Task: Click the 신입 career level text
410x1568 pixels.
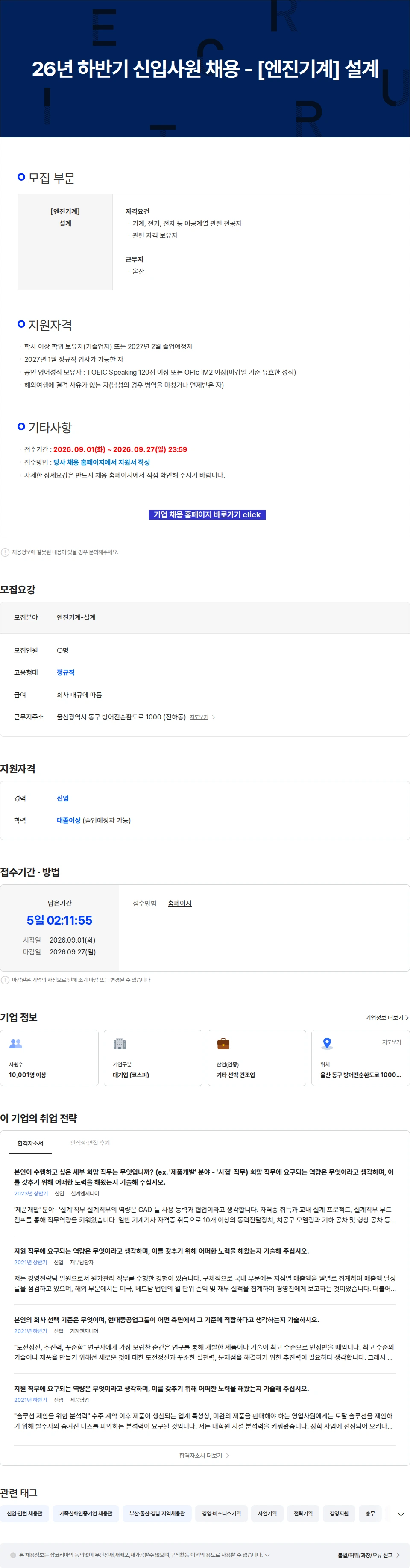Action: tap(63, 798)
